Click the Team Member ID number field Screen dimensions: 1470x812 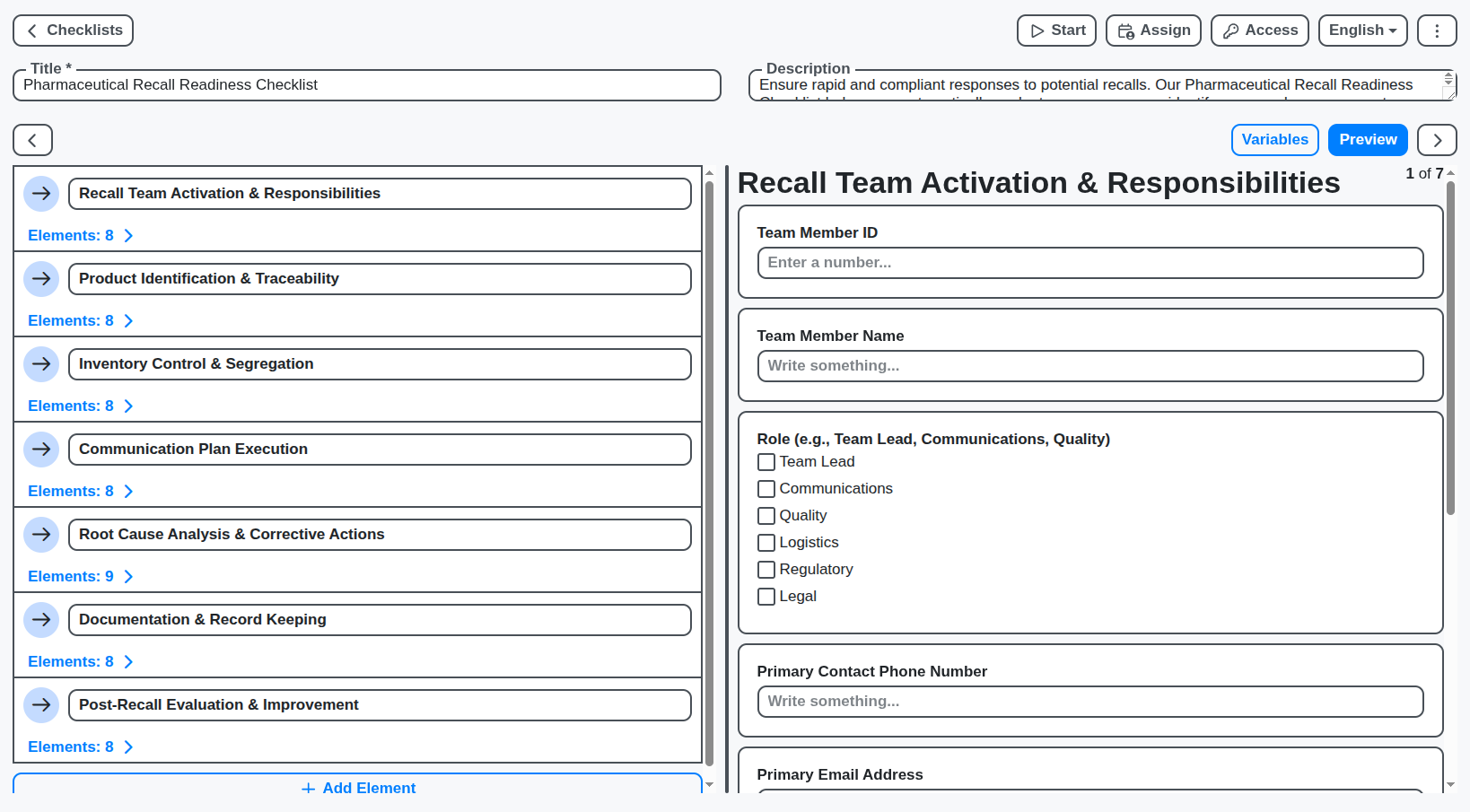[x=1089, y=262]
